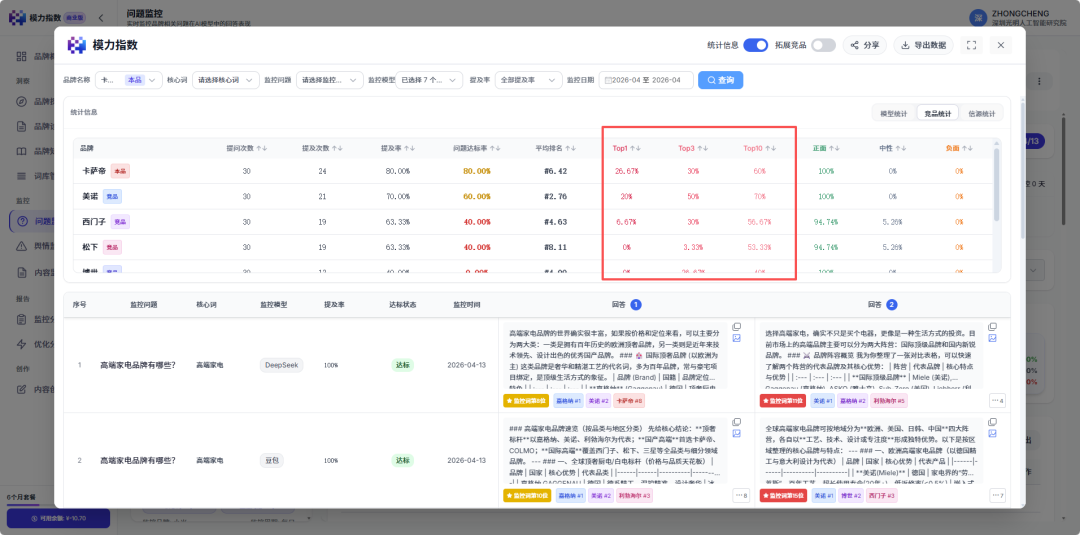The image size is (1080, 535).
Task: Click the 豆包 model tag
Action: click(x=272, y=460)
